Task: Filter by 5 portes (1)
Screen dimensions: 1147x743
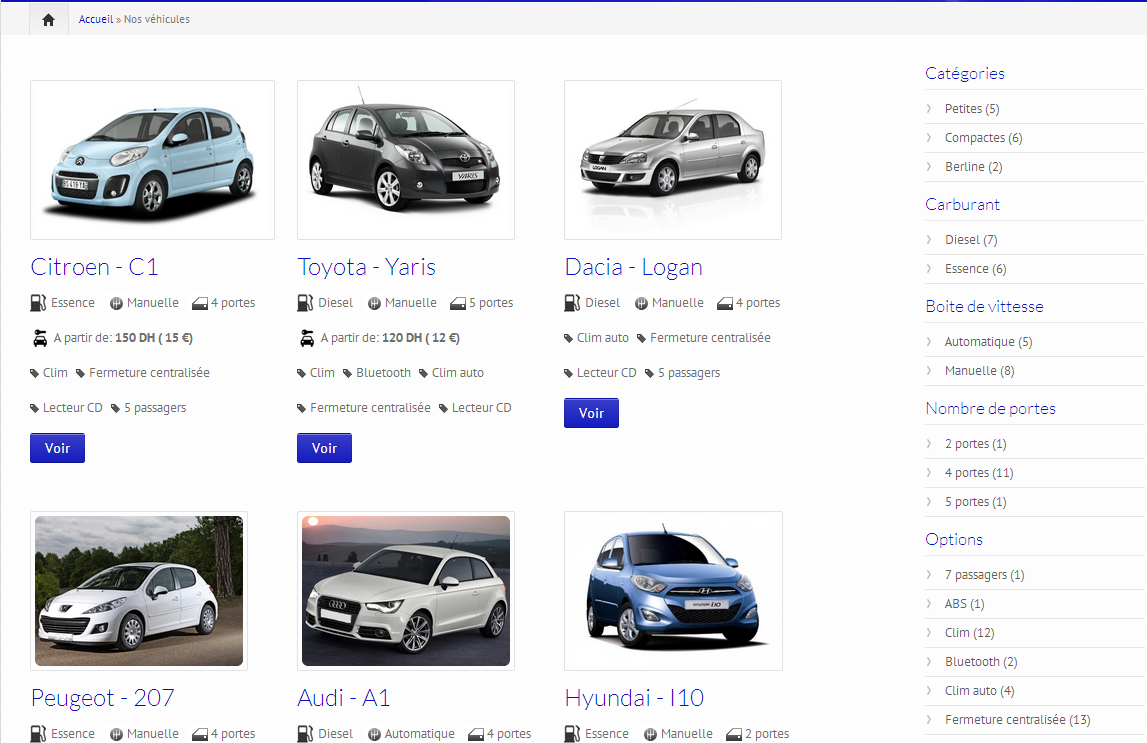Action: coord(976,502)
